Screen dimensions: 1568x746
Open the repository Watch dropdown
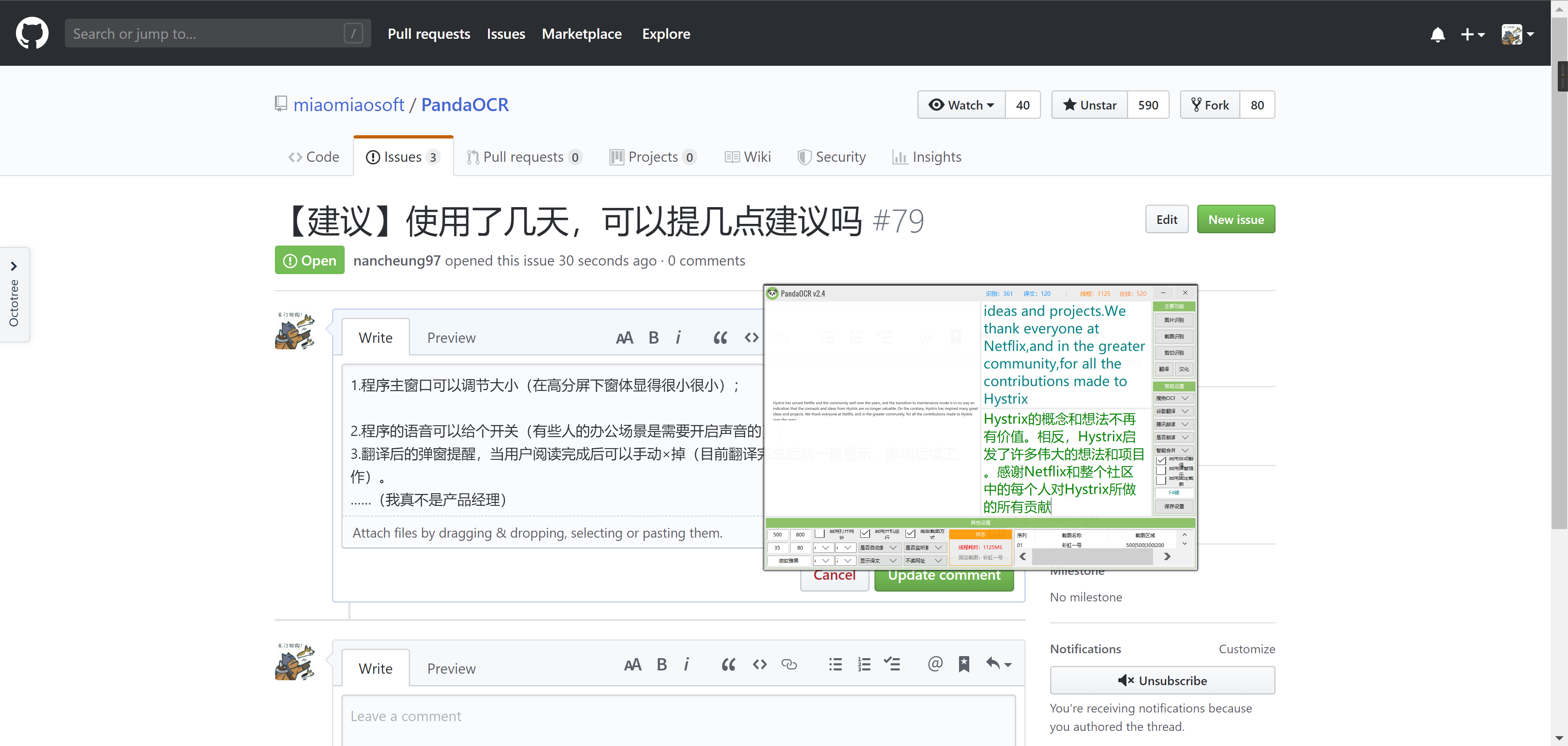(962, 105)
